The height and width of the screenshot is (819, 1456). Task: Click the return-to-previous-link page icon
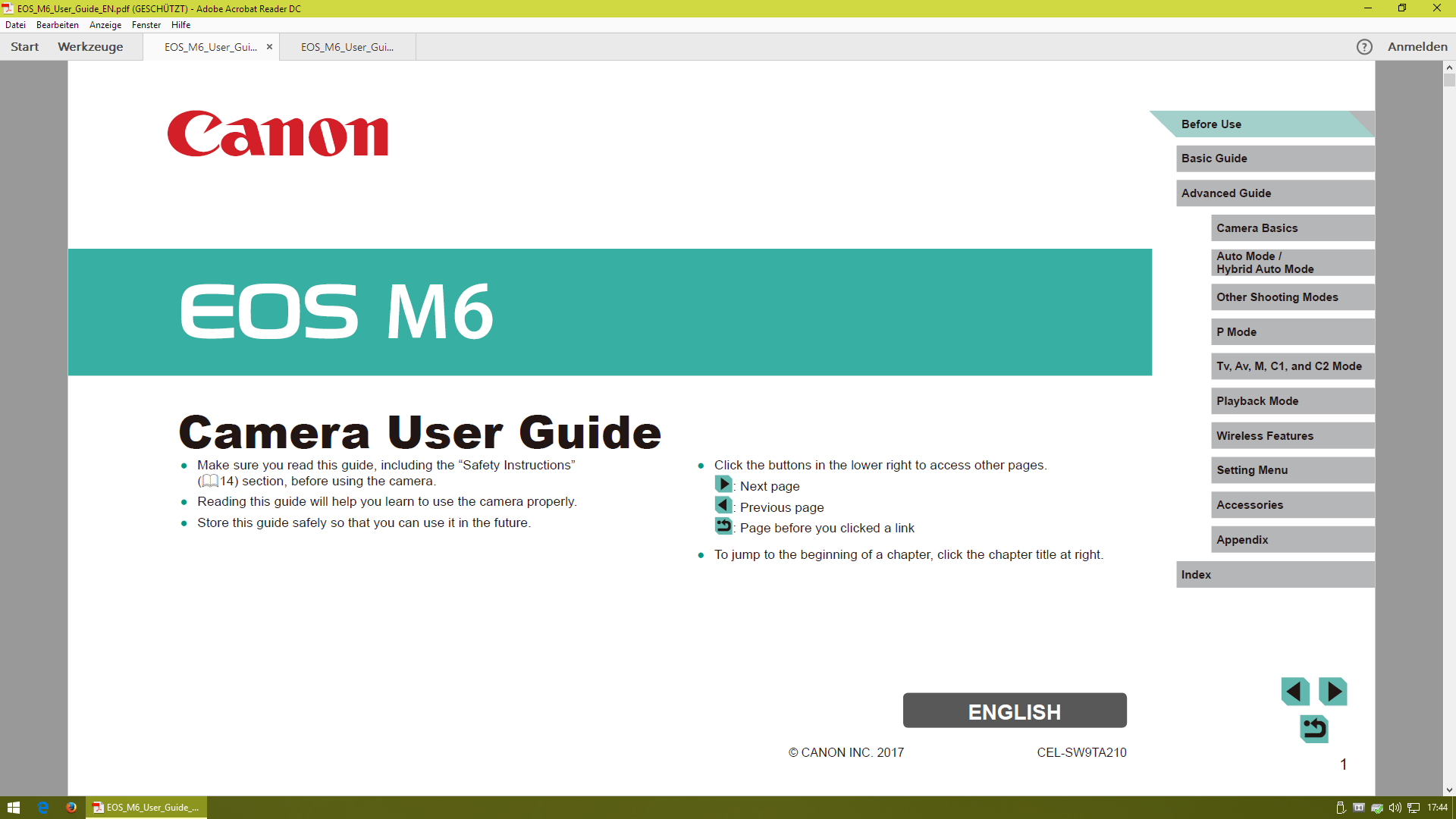1314,730
